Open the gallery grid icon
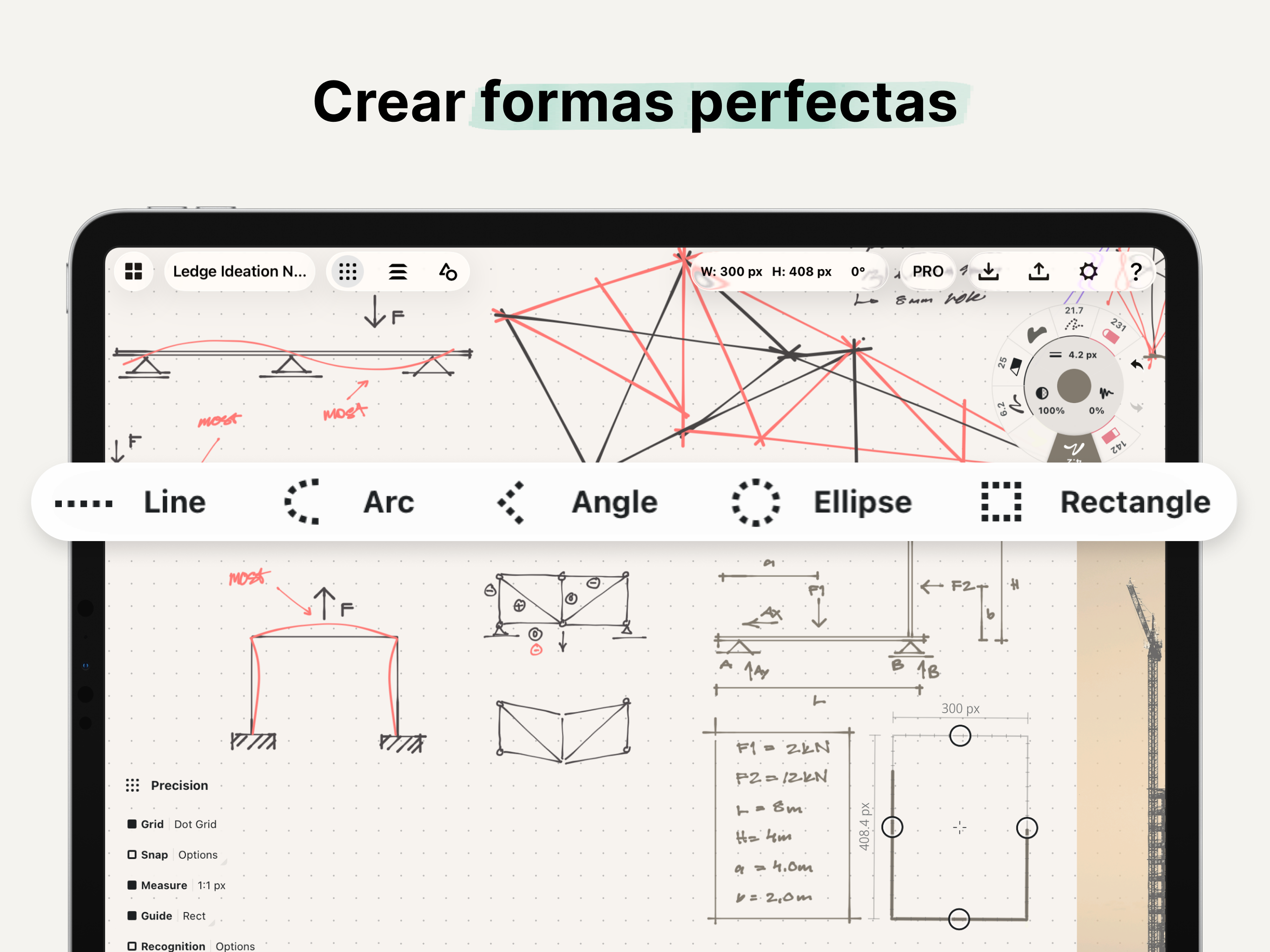 click(133, 271)
